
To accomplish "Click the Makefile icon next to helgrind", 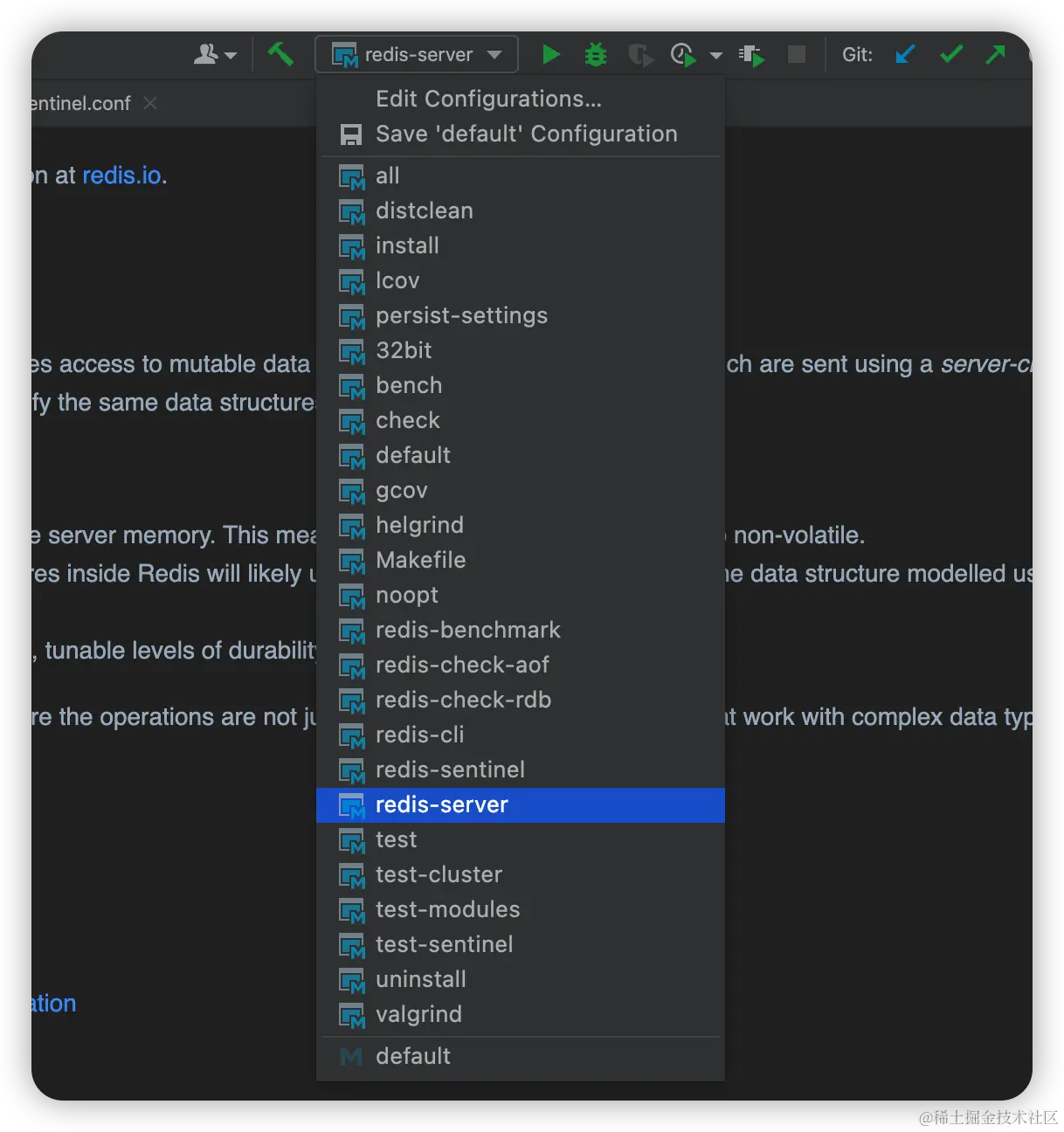I will [352, 527].
